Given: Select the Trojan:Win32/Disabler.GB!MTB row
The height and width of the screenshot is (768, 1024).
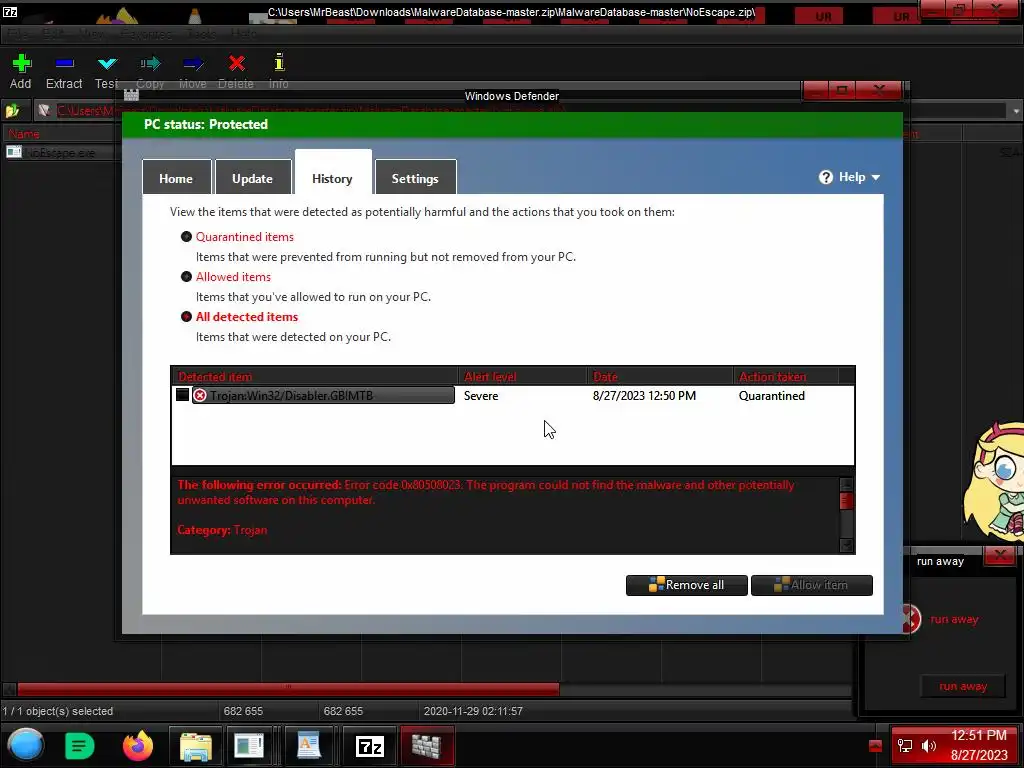Looking at the screenshot, I should (x=513, y=395).
